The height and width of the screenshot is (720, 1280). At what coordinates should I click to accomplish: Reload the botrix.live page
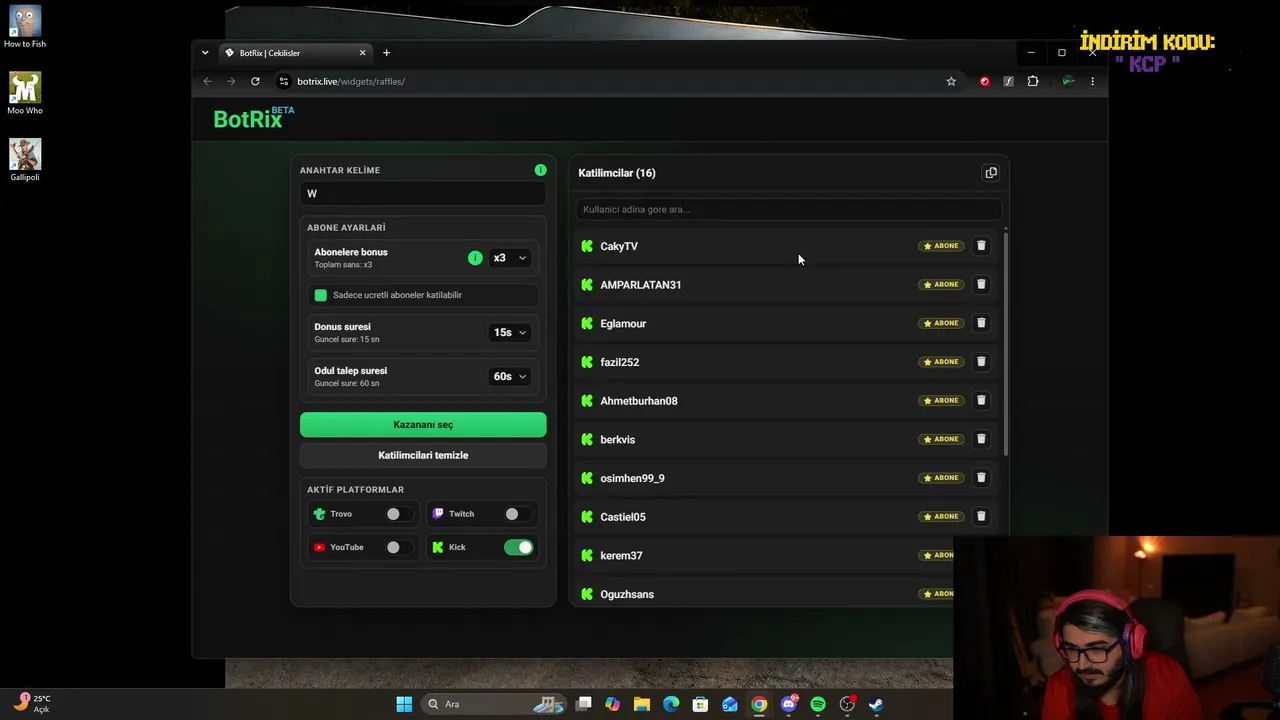255,81
